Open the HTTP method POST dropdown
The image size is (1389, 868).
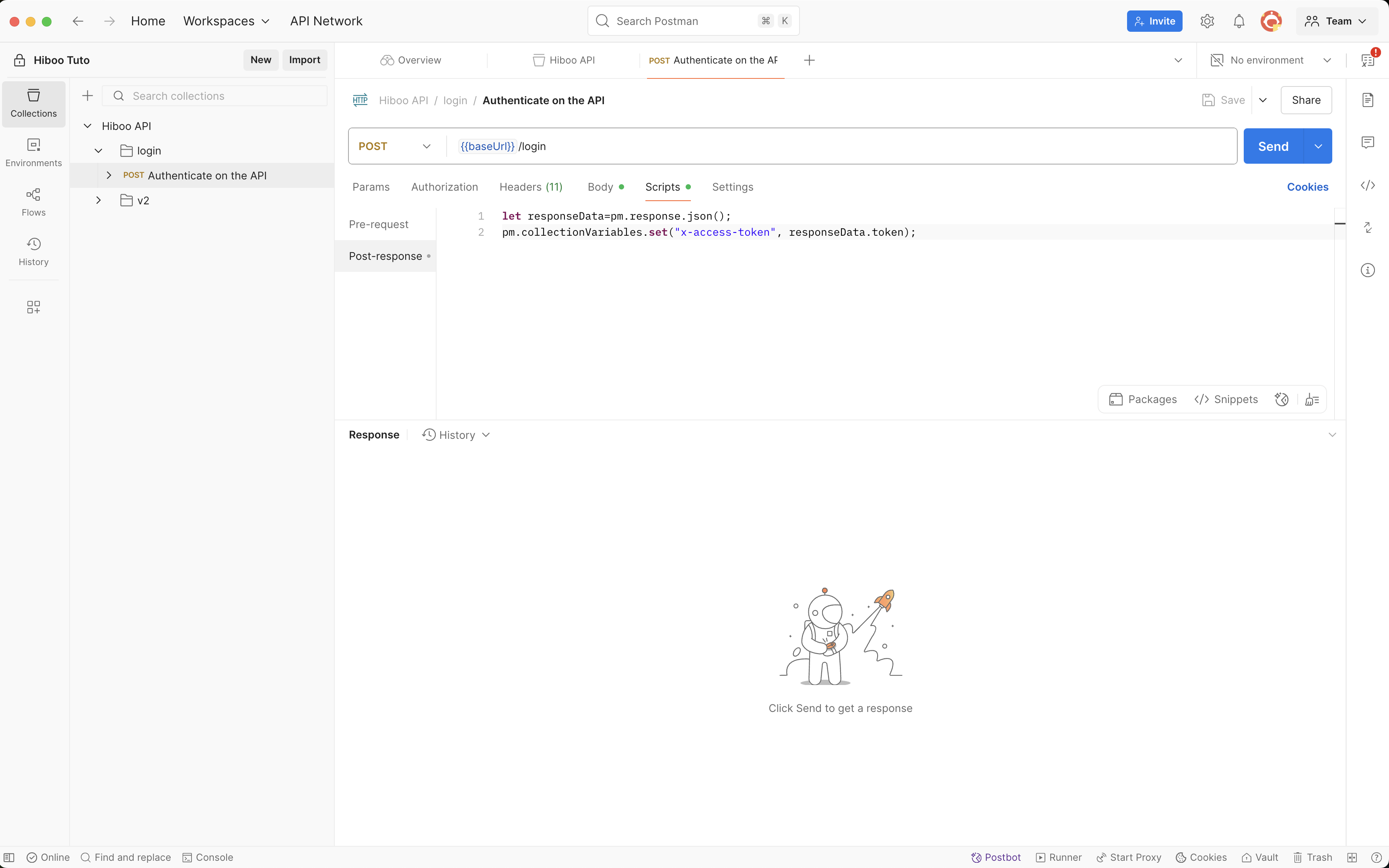point(394,146)
